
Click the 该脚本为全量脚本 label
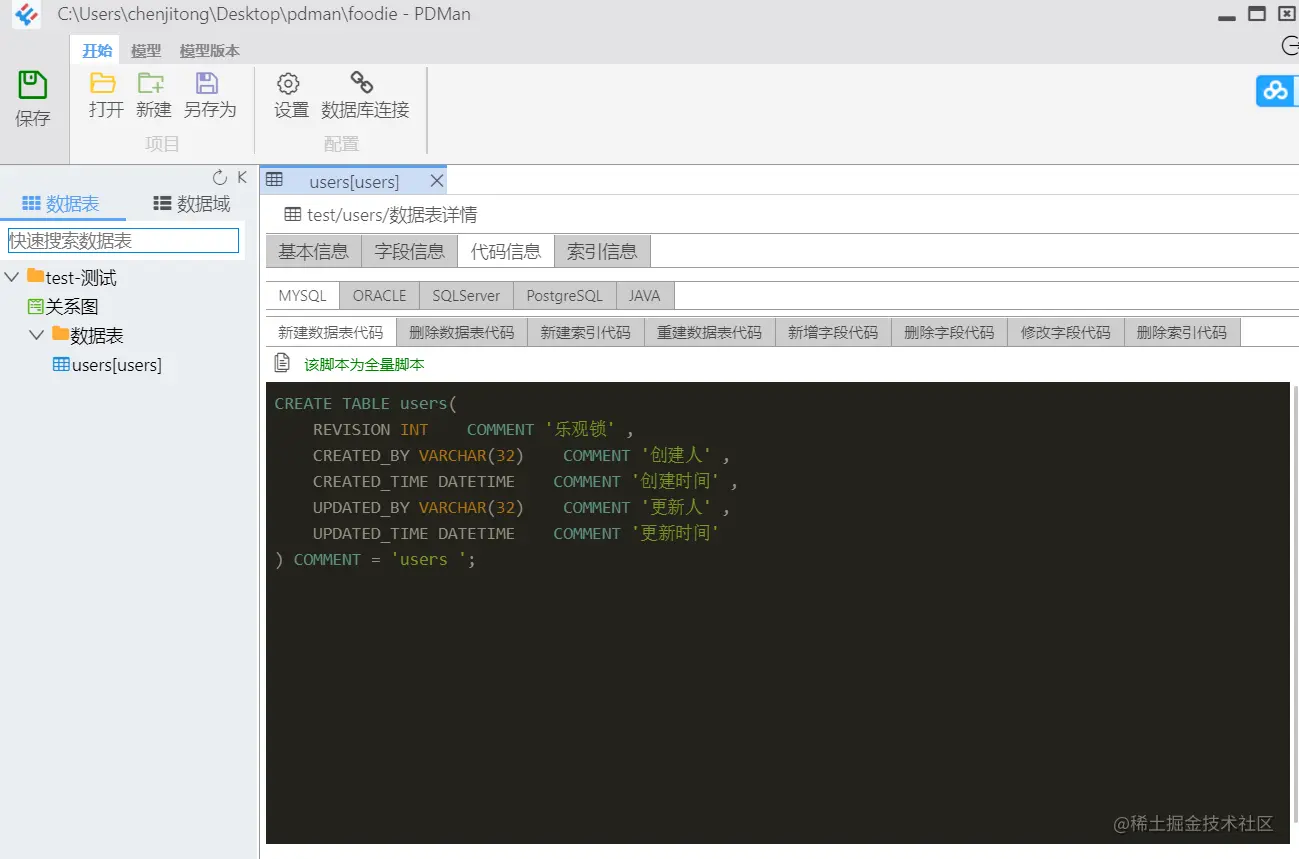point(364,364)
